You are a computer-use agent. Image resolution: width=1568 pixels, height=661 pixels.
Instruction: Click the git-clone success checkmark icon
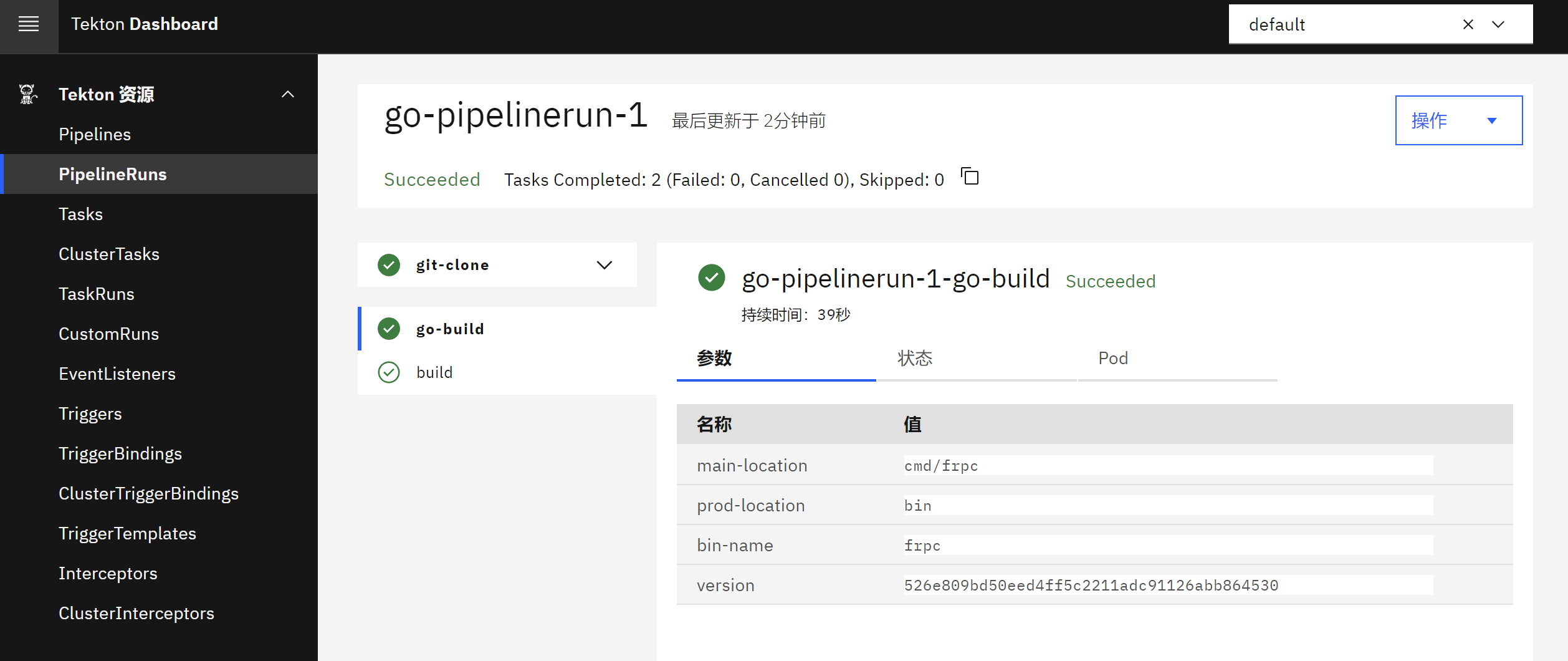pos(389,265)
